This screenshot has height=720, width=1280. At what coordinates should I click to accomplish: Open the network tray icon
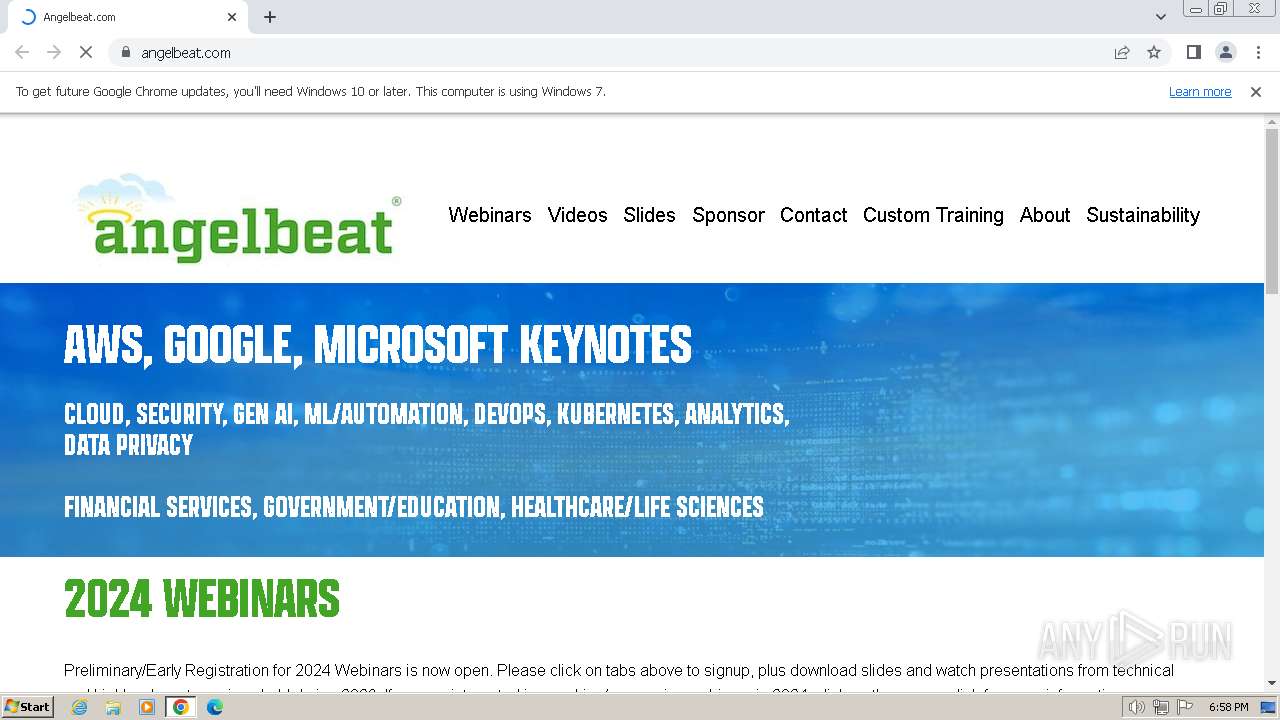click(1161, 707)
